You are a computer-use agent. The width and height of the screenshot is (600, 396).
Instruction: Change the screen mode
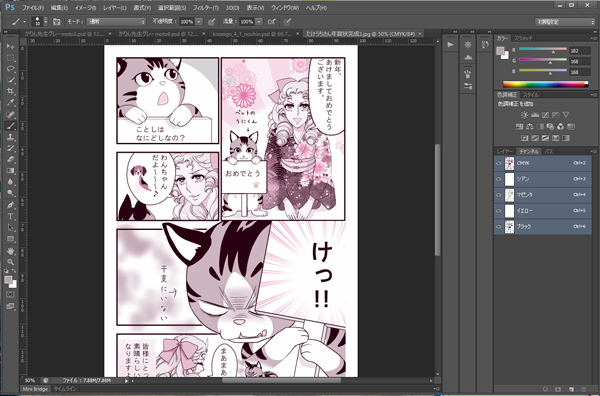[x=10, y=306]
